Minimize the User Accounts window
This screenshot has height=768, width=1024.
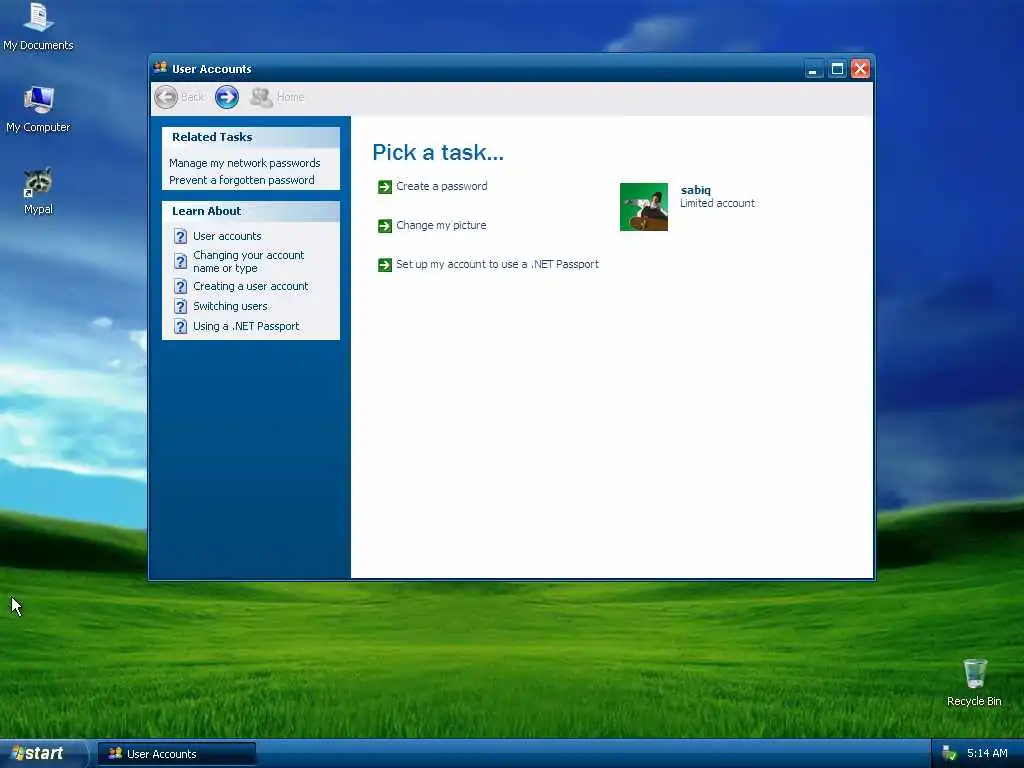click(813, 69)
